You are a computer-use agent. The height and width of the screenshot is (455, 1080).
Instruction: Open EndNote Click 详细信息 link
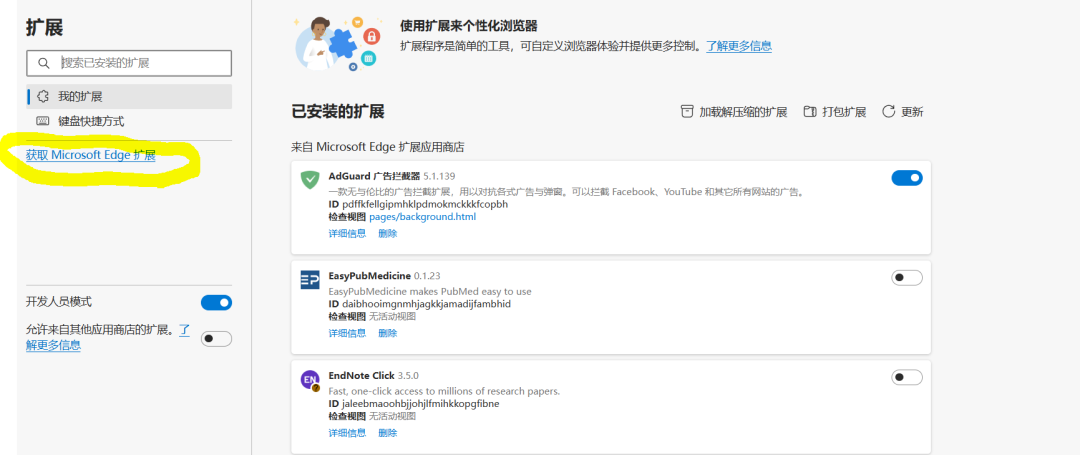tap(347, 433)
